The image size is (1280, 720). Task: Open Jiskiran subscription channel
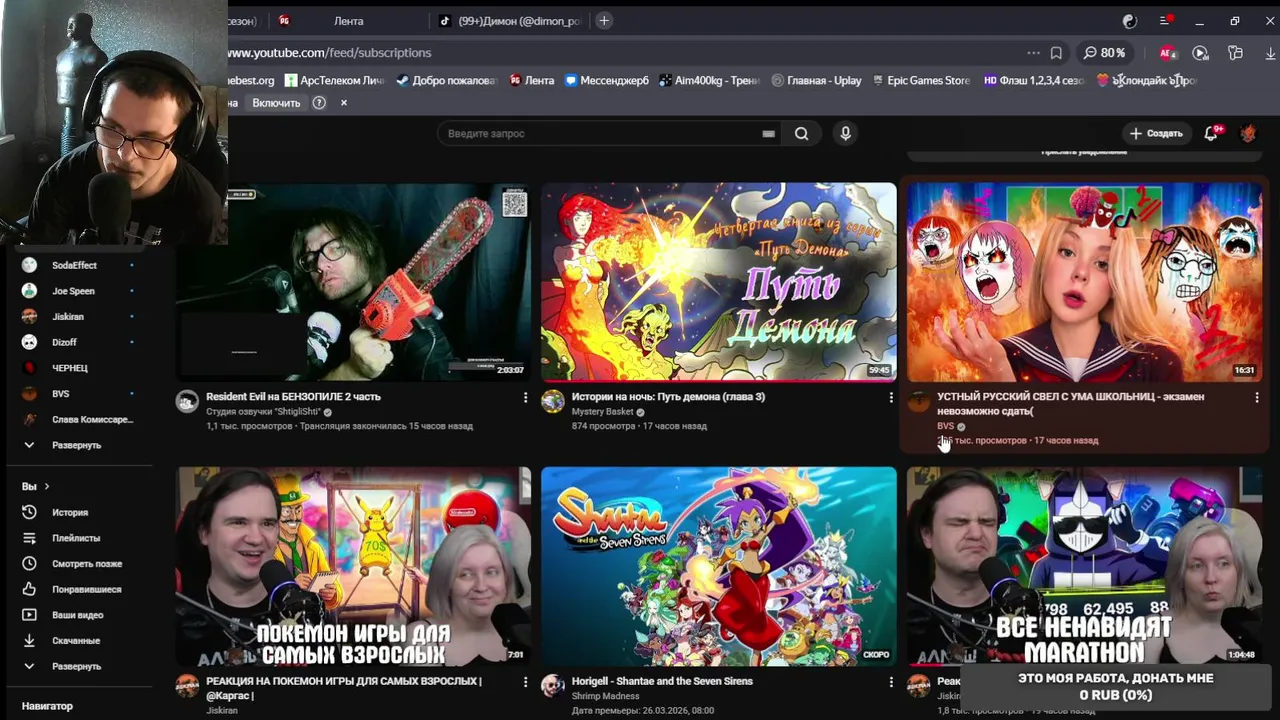pos(68,316)
